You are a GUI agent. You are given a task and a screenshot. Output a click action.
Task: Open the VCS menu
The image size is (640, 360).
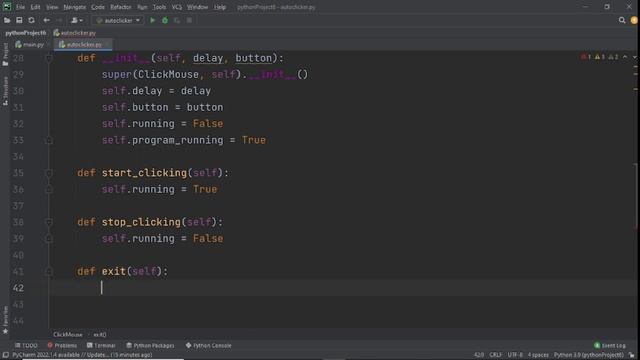(177, 7)
